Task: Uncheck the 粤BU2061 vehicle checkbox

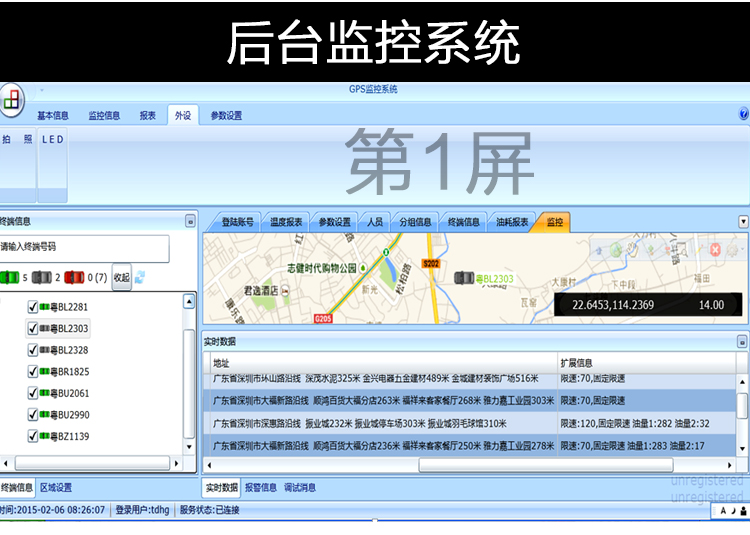Action: (x=33, y=393)
